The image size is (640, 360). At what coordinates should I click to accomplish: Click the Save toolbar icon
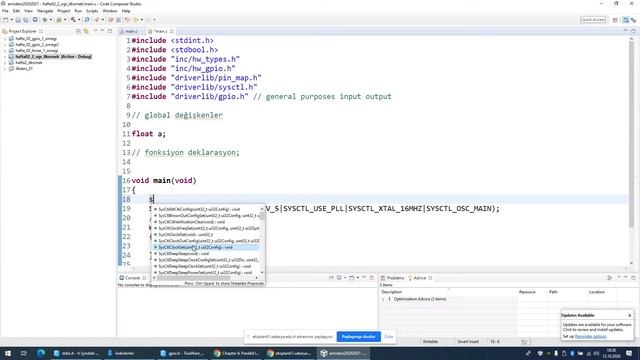point(18,20)
